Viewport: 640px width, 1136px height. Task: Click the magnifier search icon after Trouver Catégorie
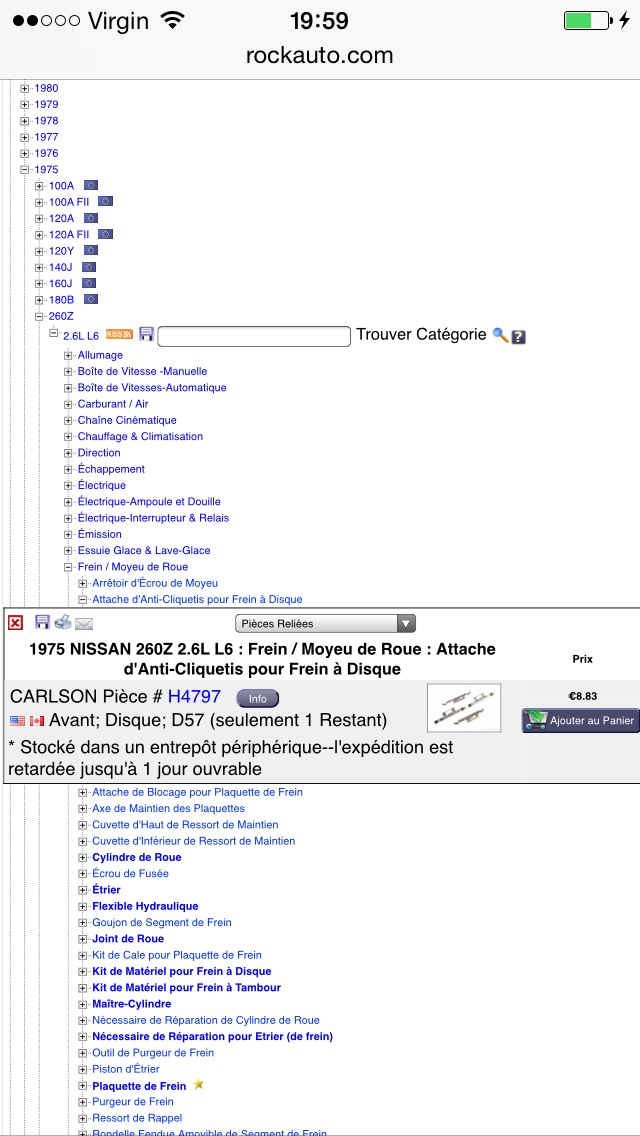pyautogui.click(x=500, y=336)
